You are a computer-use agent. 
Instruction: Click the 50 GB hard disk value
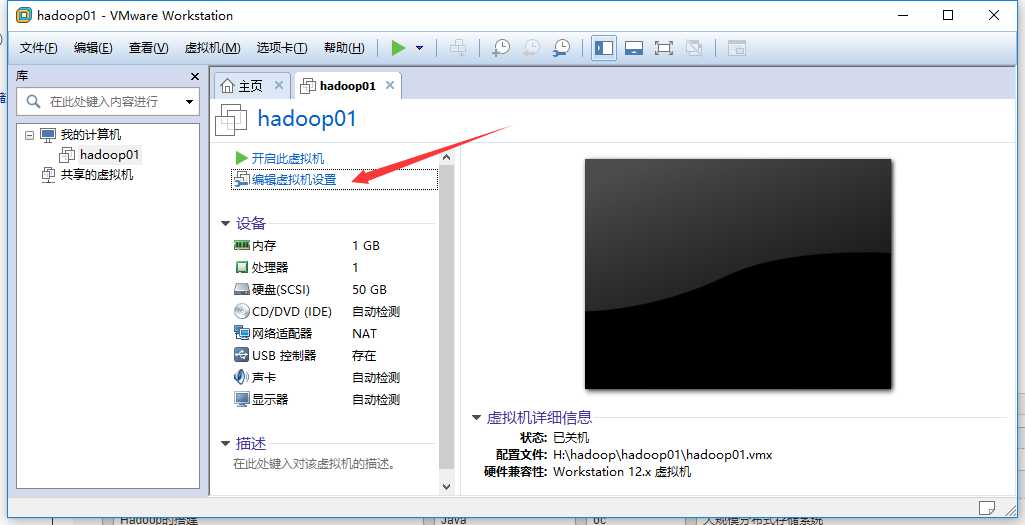coord(369,290)
